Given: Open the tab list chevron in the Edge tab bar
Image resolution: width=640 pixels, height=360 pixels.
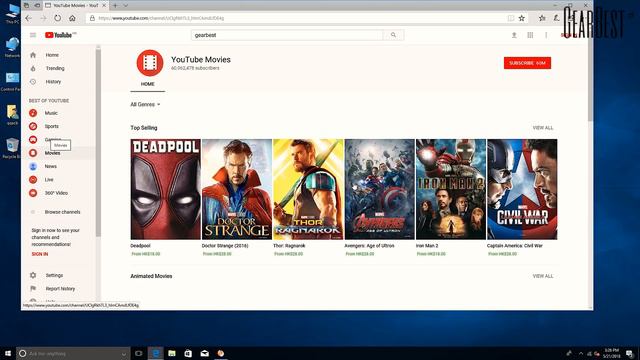Looking at the screenshot, I should coord(126,6).
